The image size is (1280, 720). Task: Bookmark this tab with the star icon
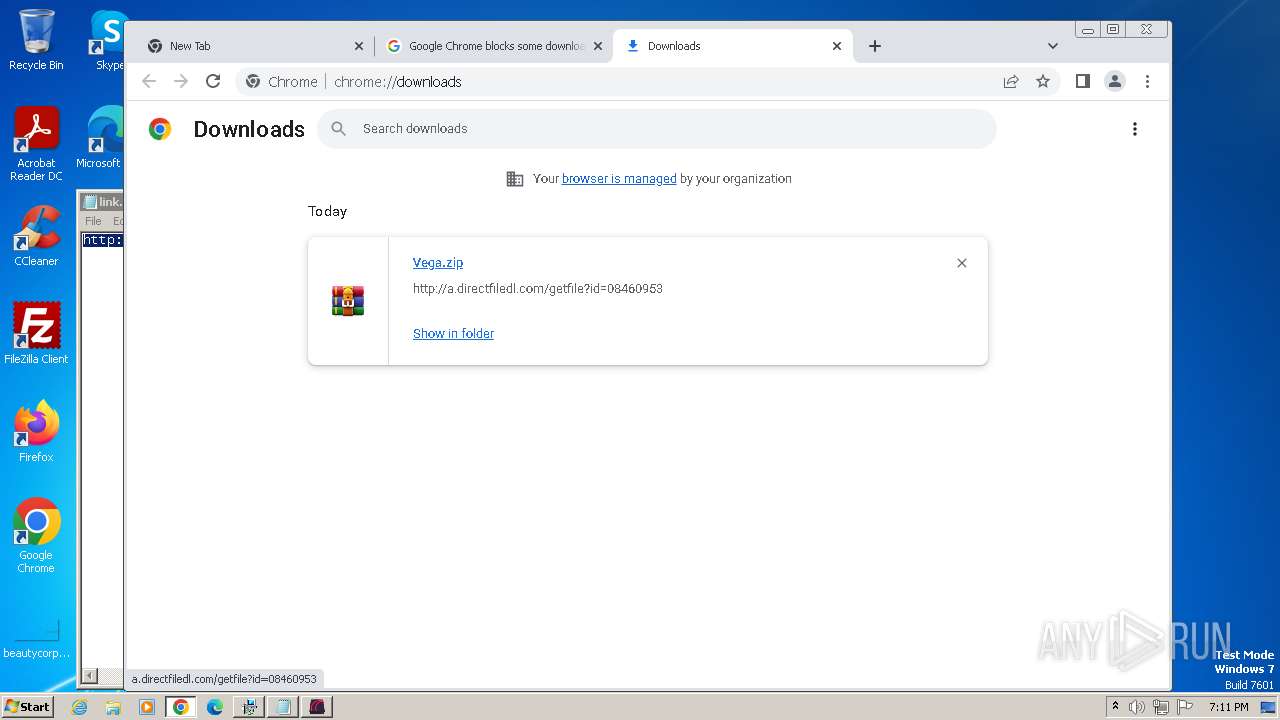[x=1043, y=81]
